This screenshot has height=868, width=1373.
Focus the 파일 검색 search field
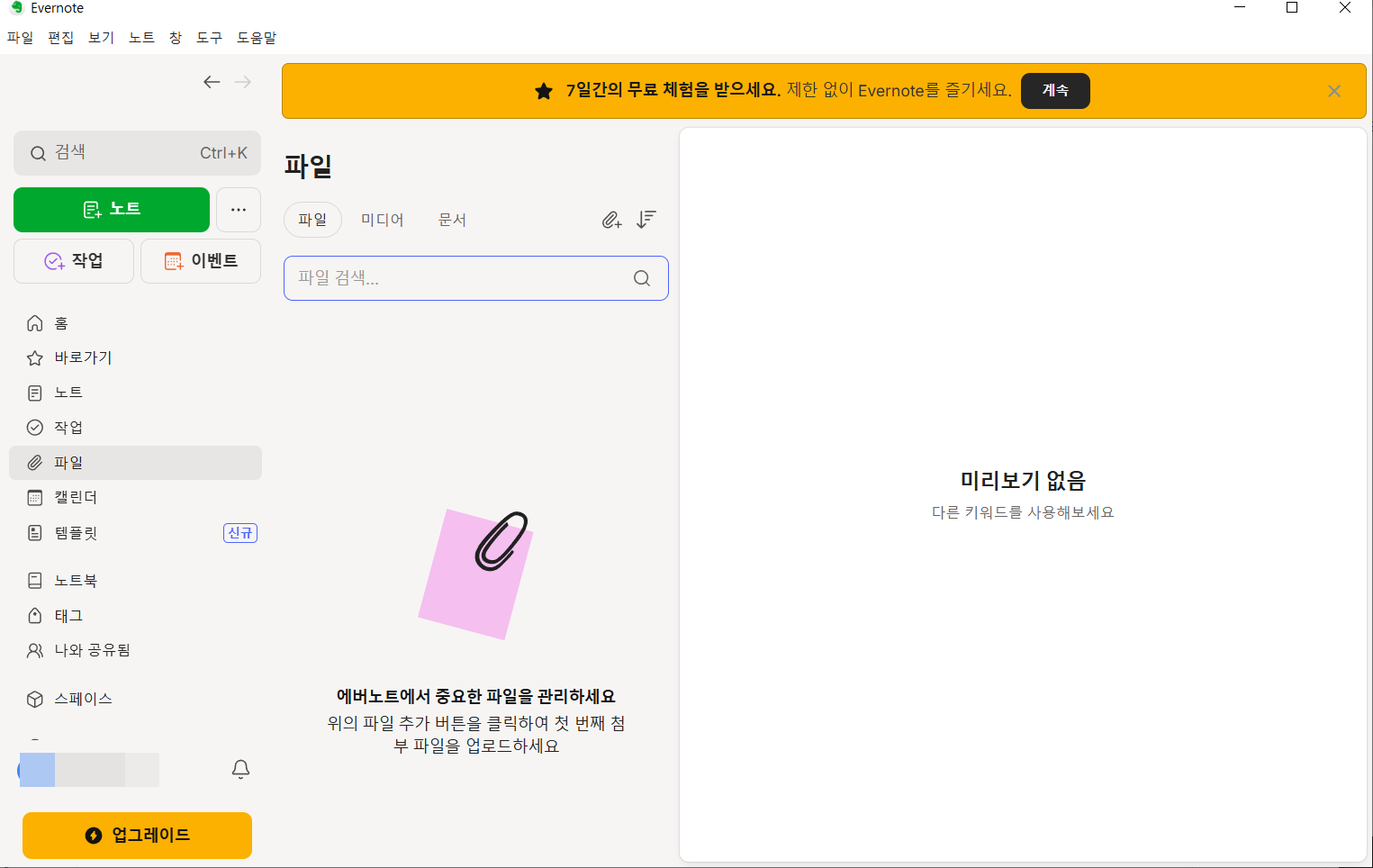[x=476, y=278]
